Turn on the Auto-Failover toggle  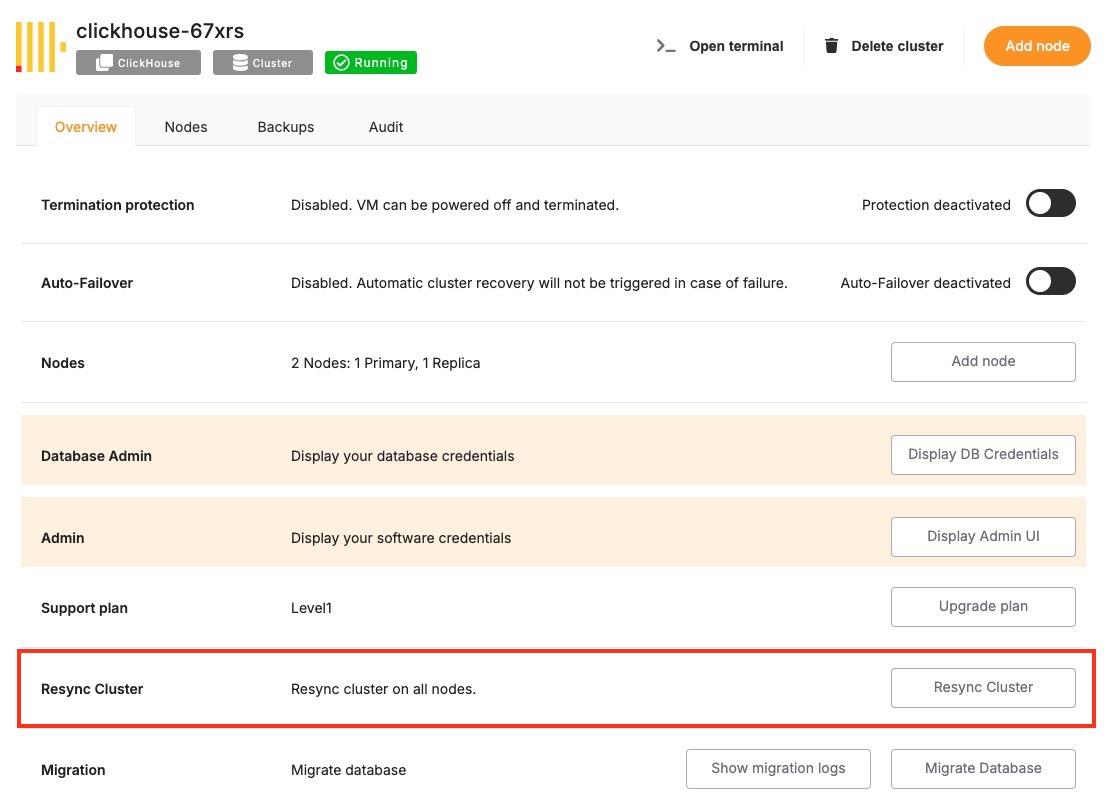coord(1050,282)
